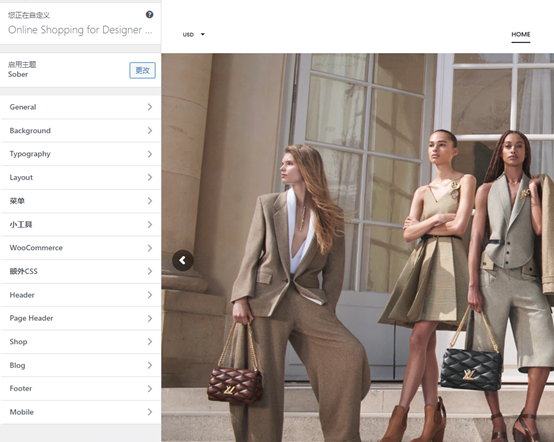
Task: Open the WooCommerce settings section
Action: (81, 248)
